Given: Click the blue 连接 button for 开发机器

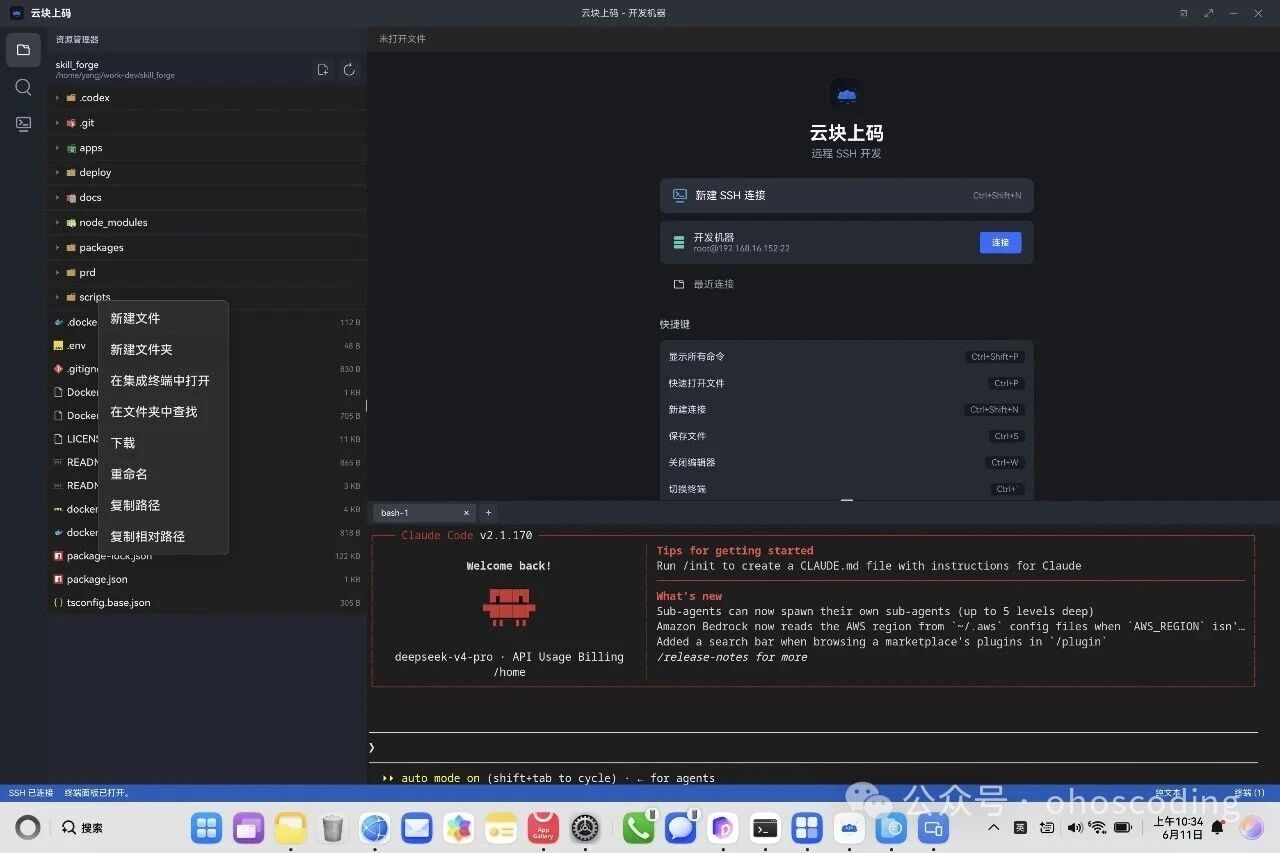Looking at the screenshot, I should coord(1000,242).
